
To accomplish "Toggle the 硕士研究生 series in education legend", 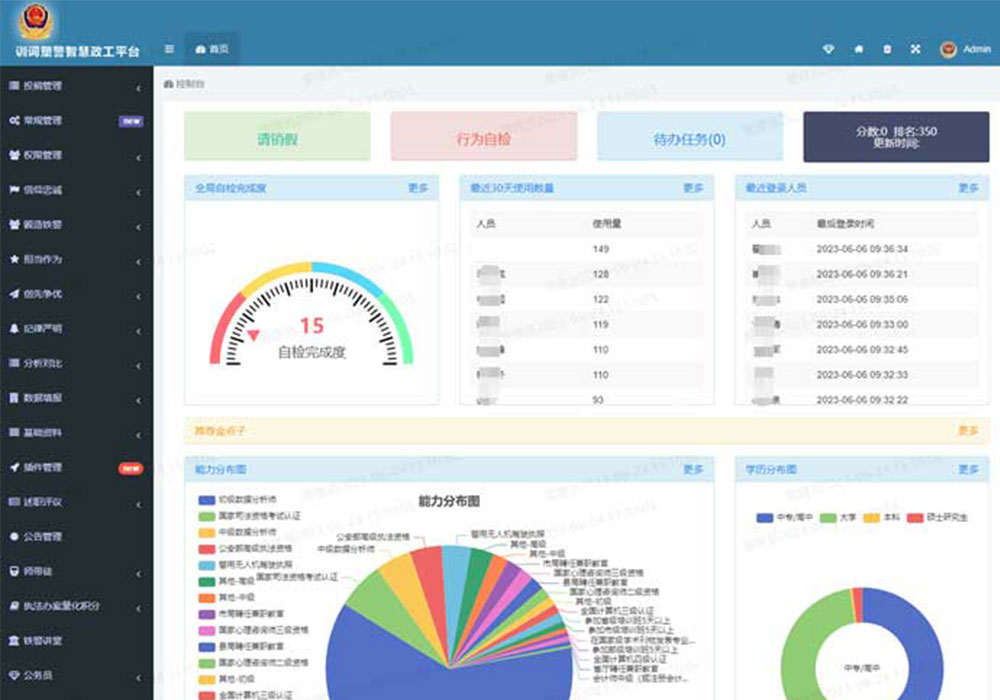I will coord(937,518).
